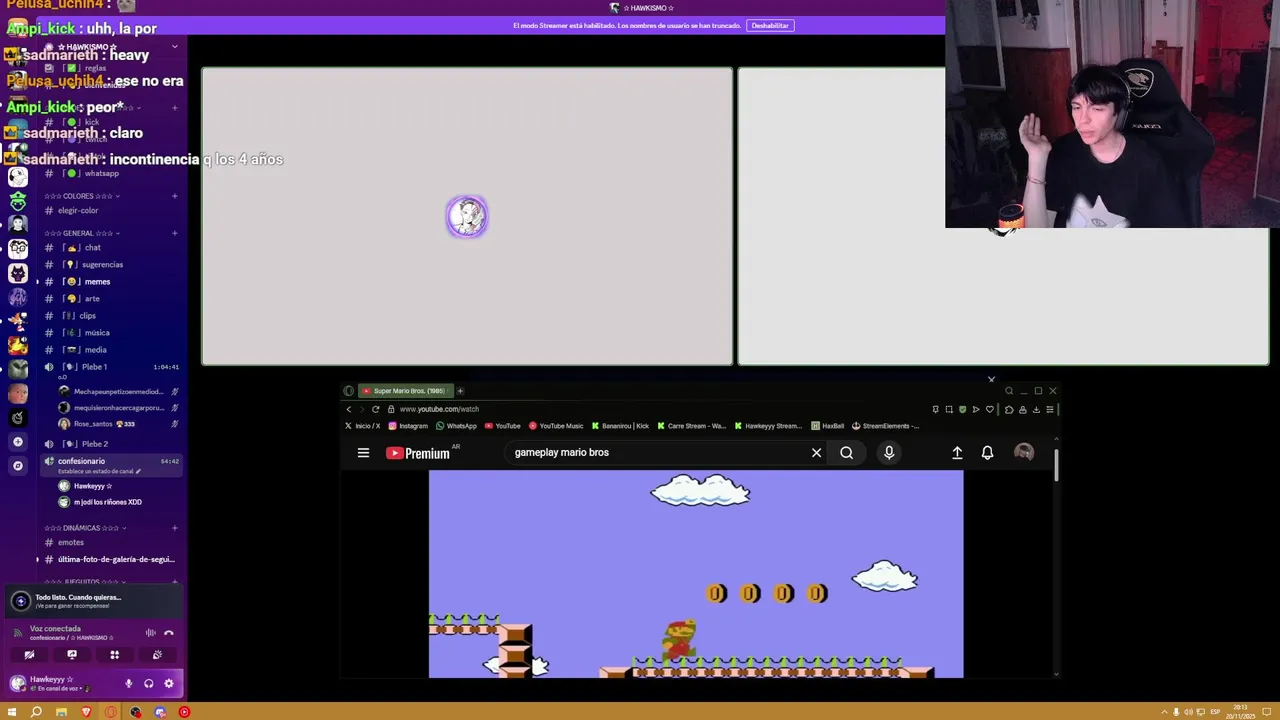This screenshot has height=720, width=1280.
Task: Open Windows taskbar search
Action: [36, 712]
